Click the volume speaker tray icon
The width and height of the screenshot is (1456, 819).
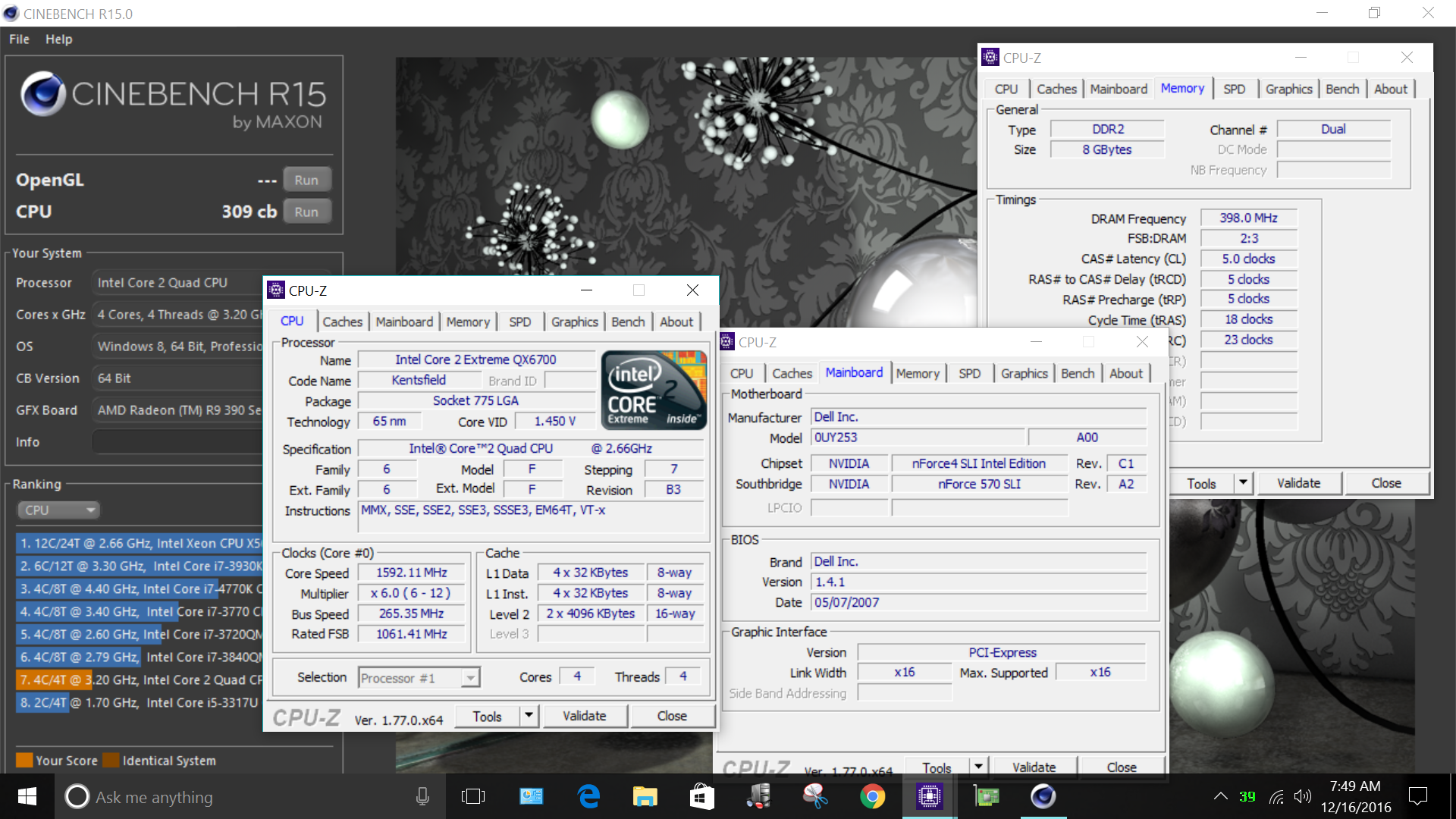pyautogui.click(x=1303, y=796)
